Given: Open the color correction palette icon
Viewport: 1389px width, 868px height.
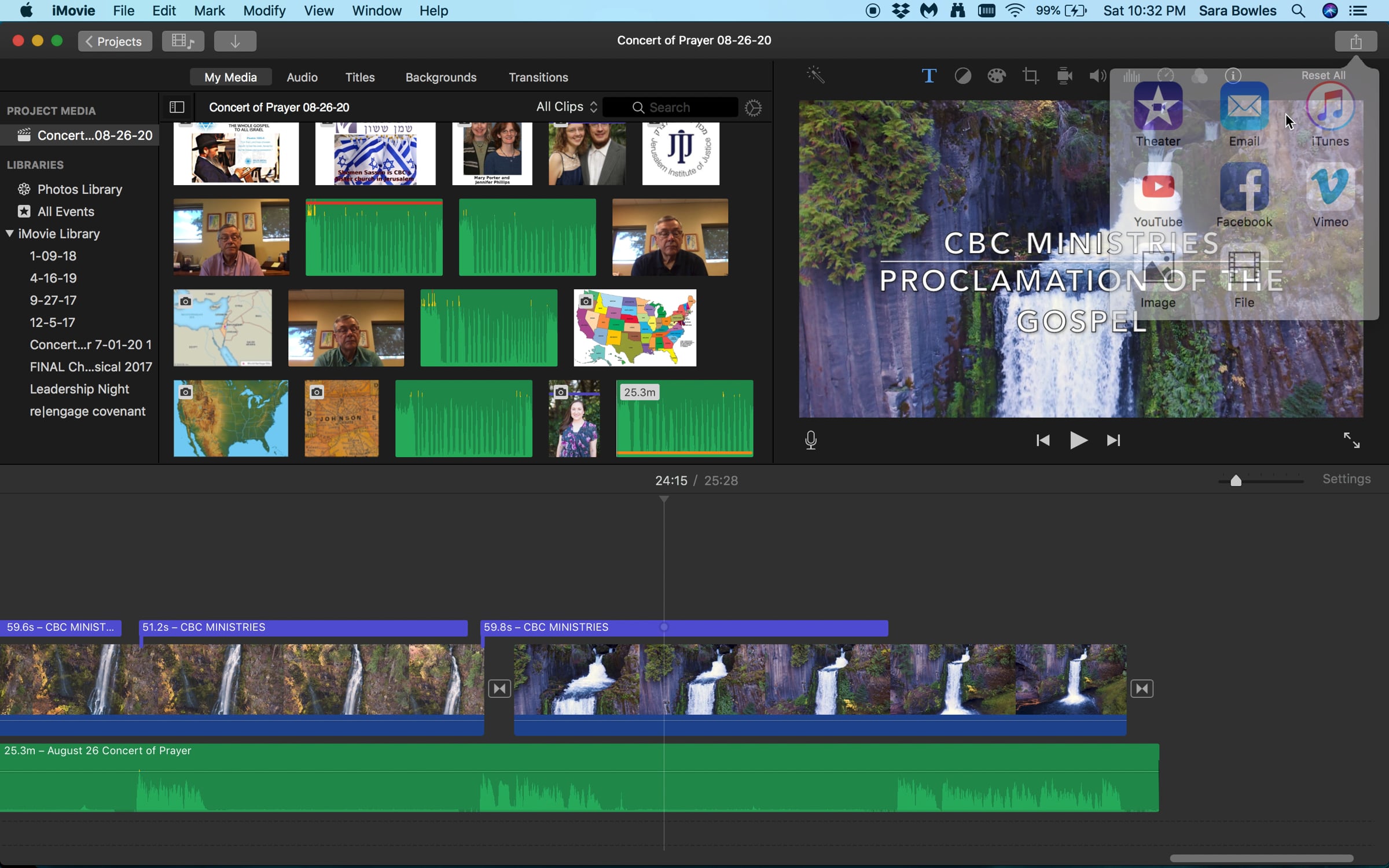Looking at the screenshot, I should click(996, 76).
